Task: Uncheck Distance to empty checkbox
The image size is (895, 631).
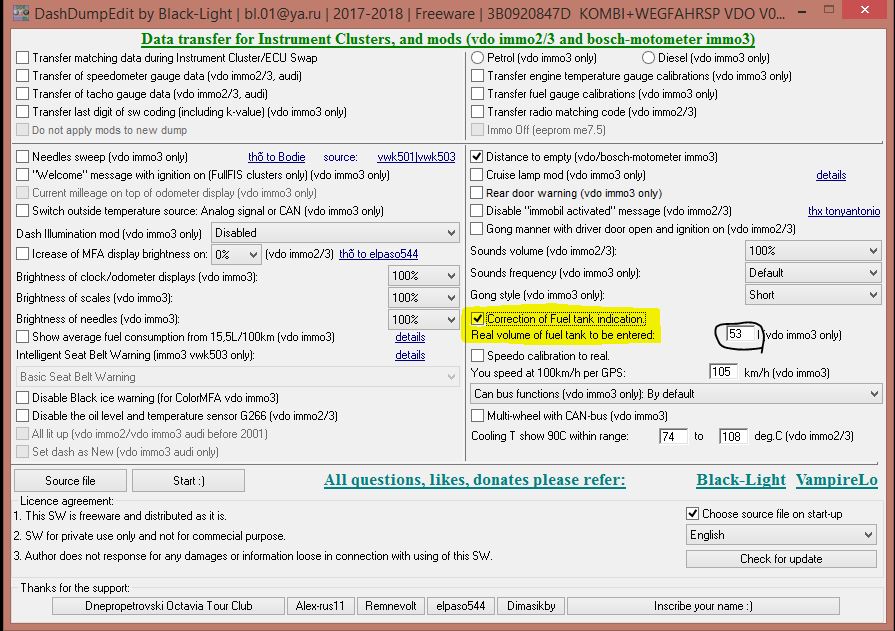Action: point(476,156)
